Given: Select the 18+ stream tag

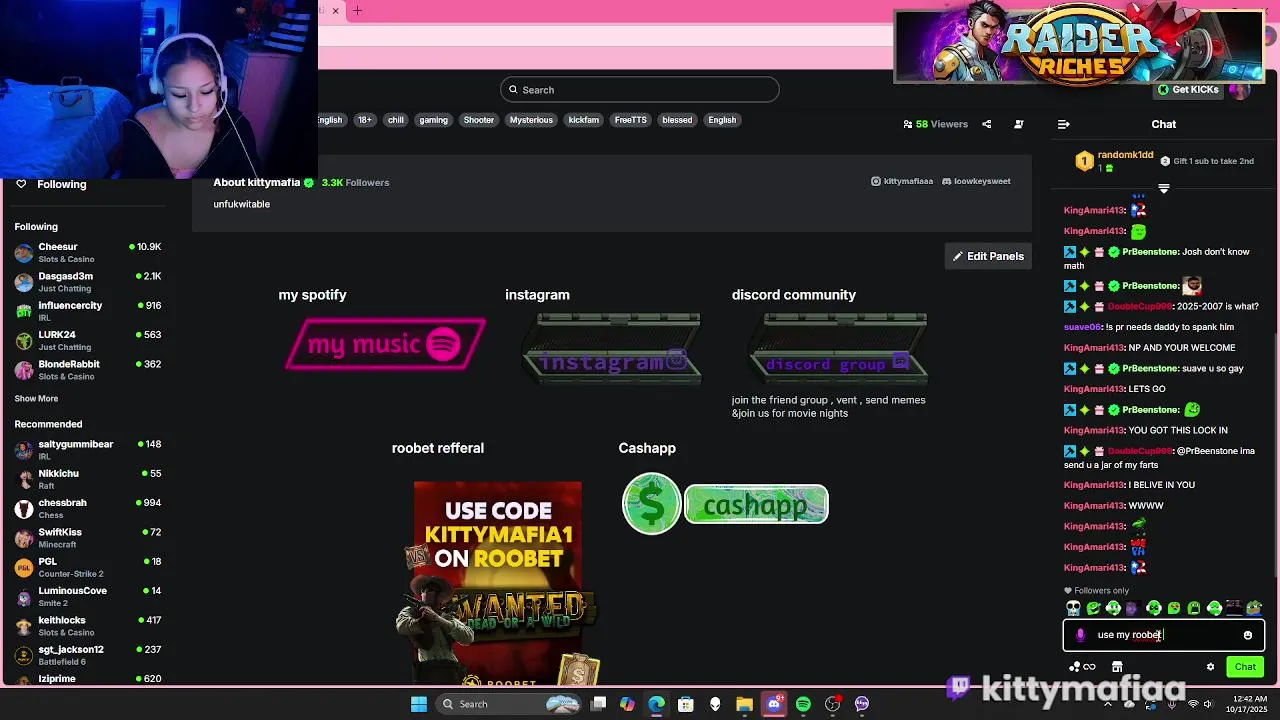Looking at the screenshot, I should (x=365, y=120).
